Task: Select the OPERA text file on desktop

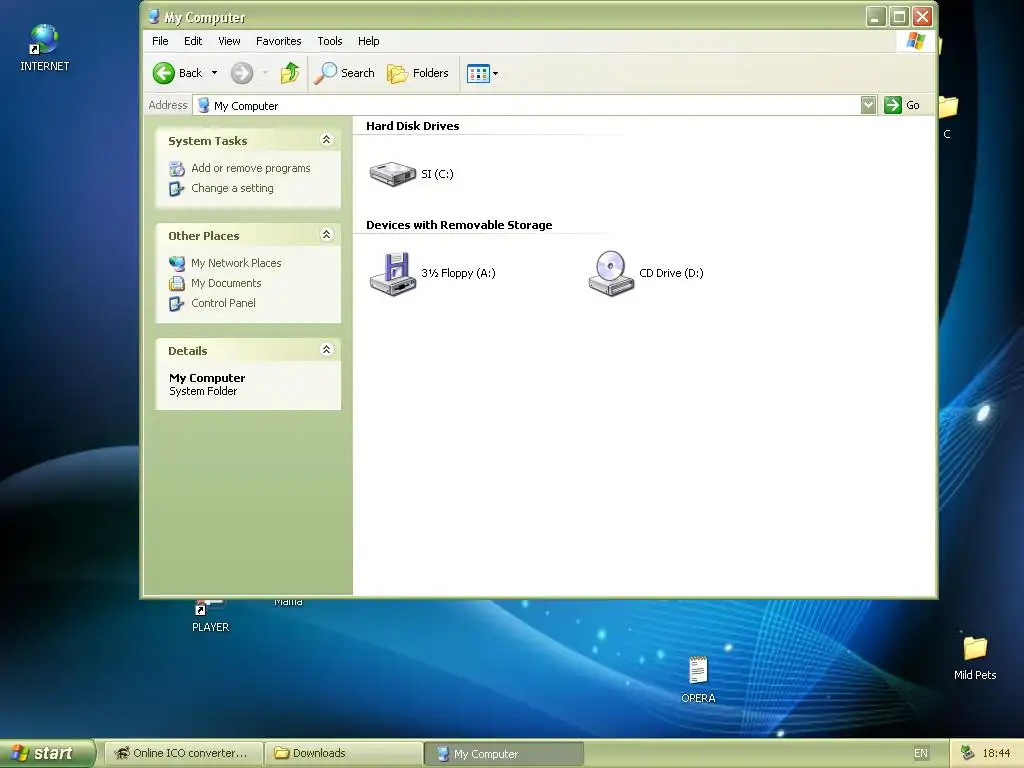Action: point(698,679)
